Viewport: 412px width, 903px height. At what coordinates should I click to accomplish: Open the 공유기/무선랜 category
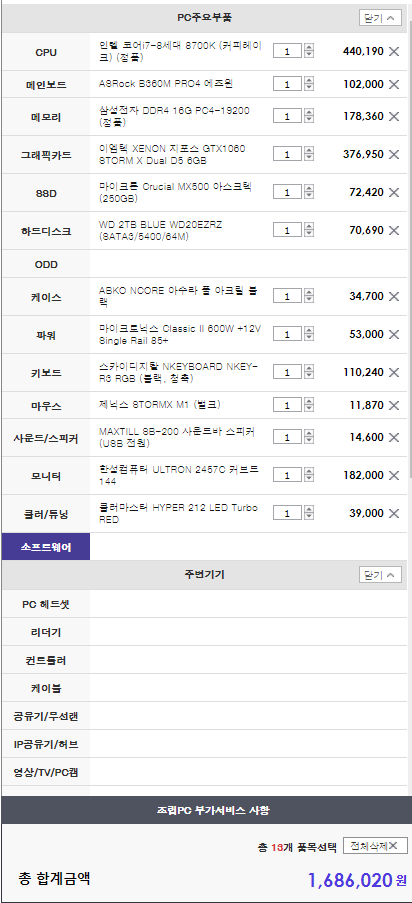[46, 716]
